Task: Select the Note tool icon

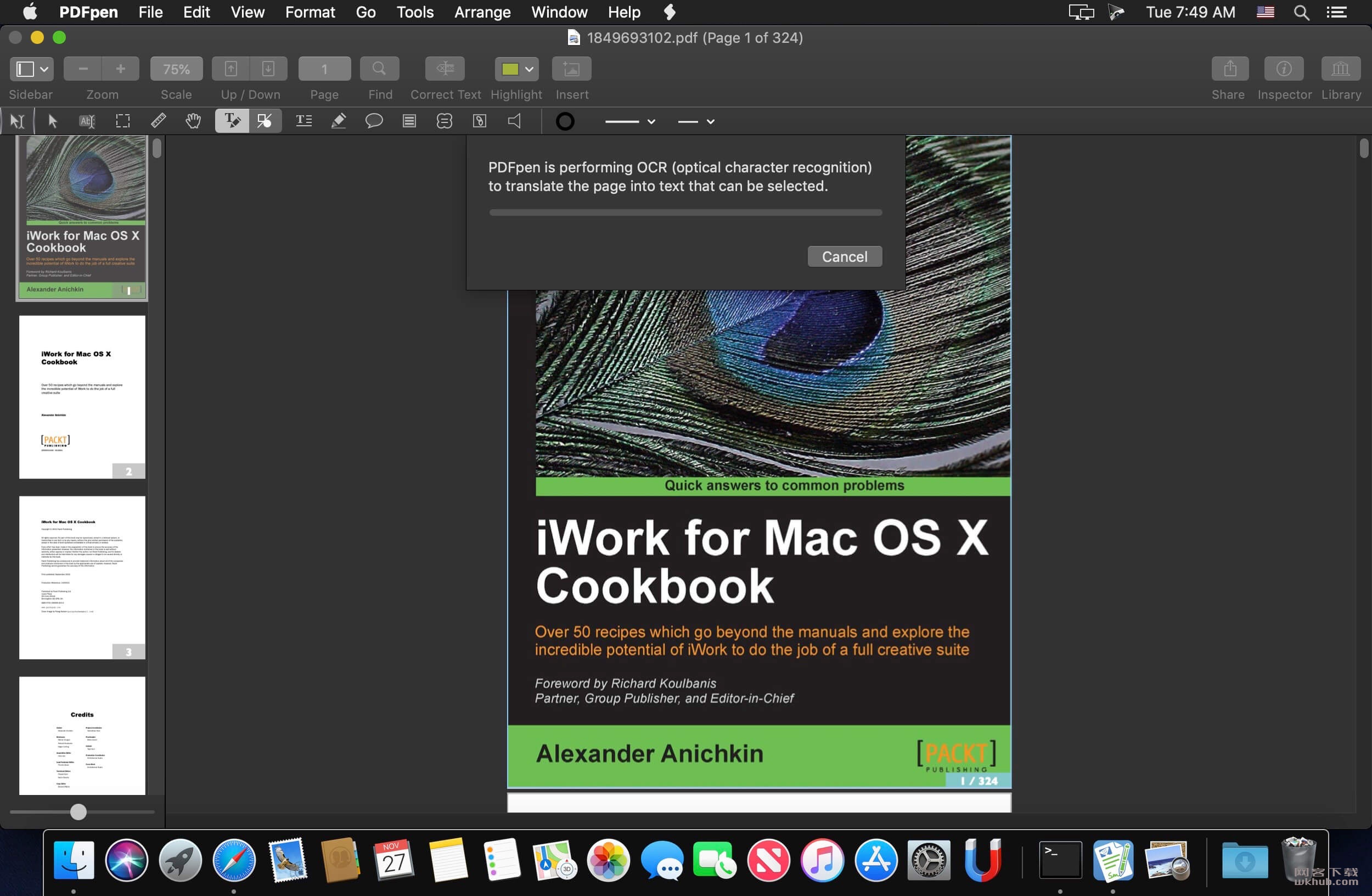Action: tap(409, 121)
